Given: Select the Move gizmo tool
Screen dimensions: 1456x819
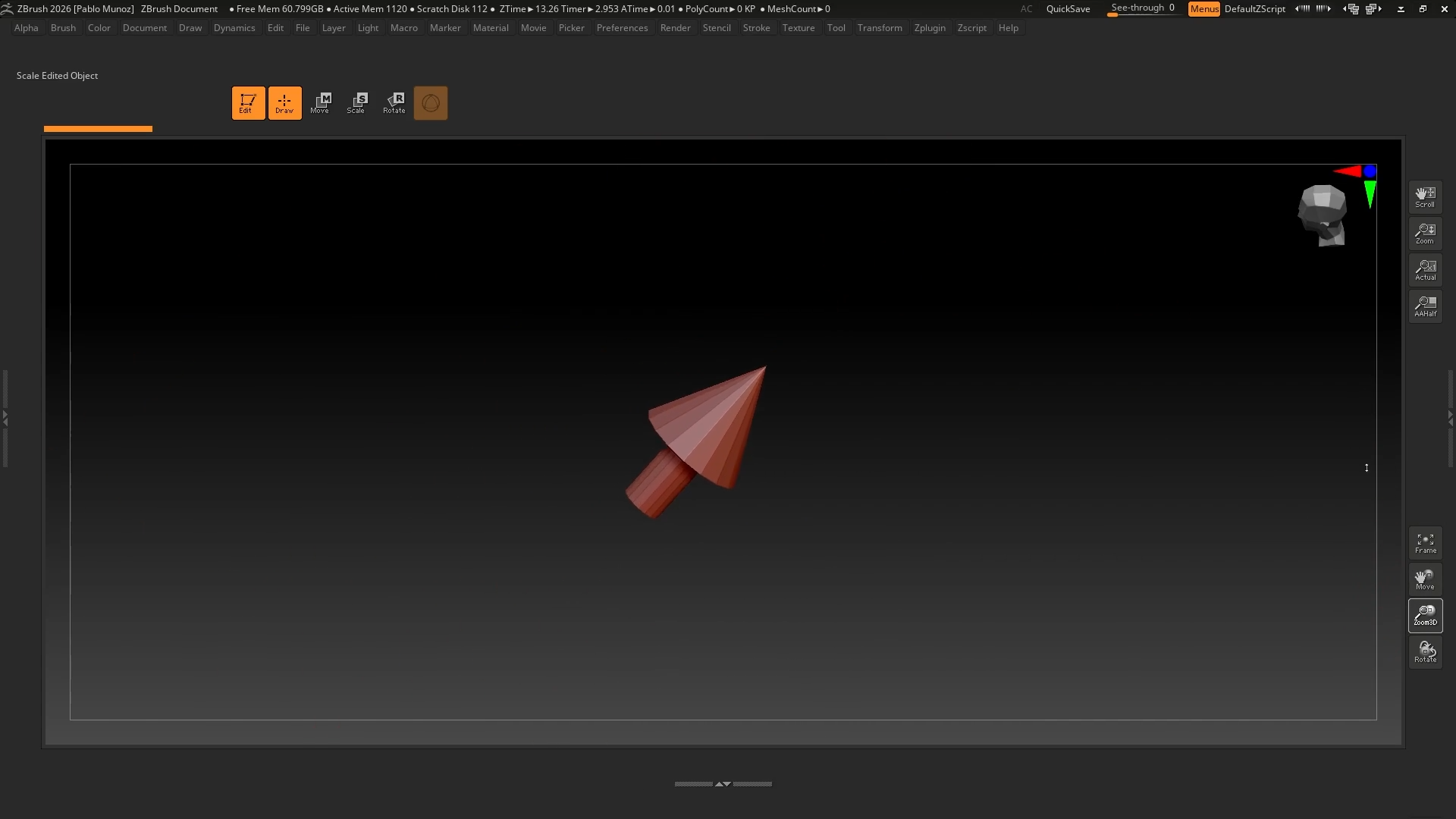Looking at the screenshot, I should pos(320,103).
